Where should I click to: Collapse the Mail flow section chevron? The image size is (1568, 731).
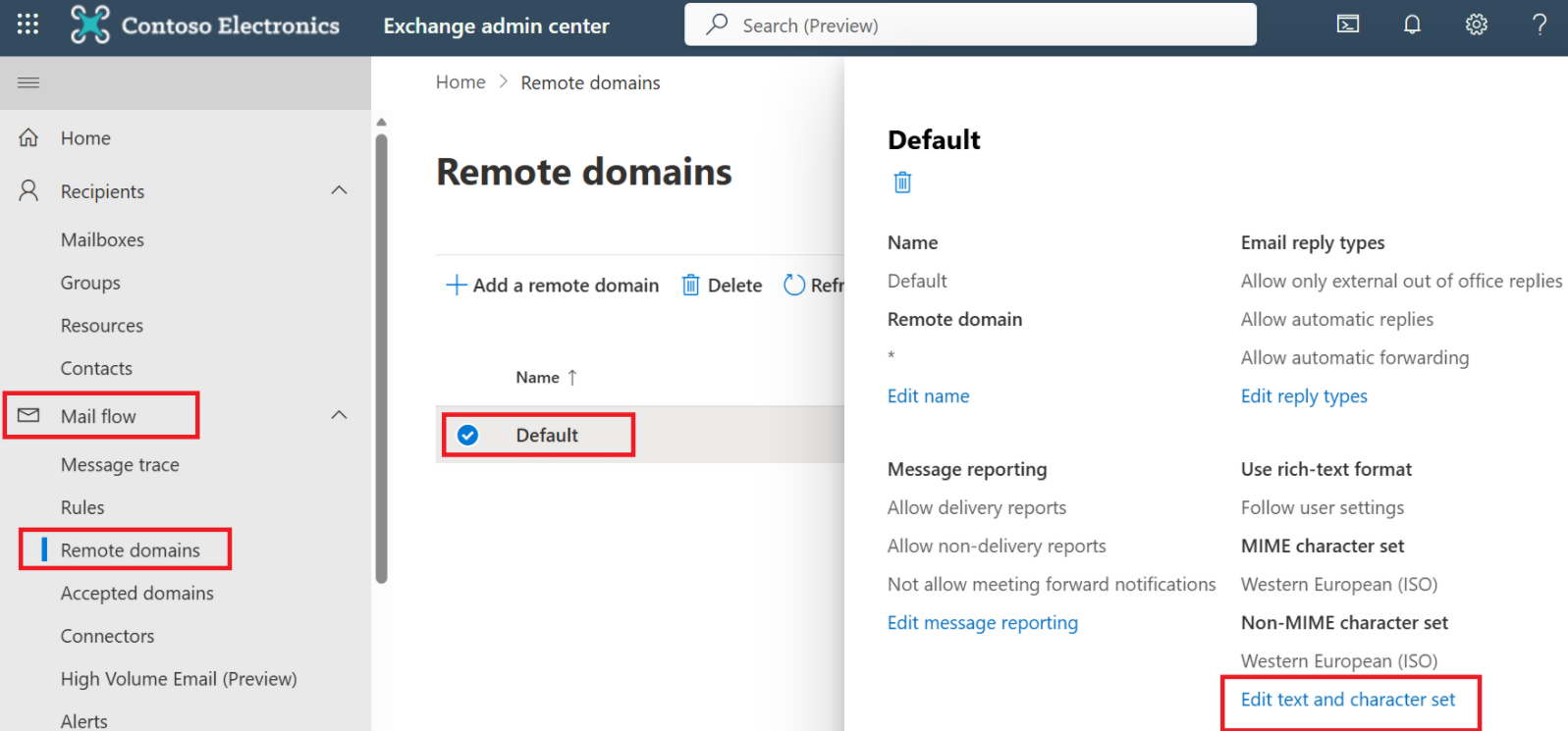pyautogui.click(x=339, y=415)
